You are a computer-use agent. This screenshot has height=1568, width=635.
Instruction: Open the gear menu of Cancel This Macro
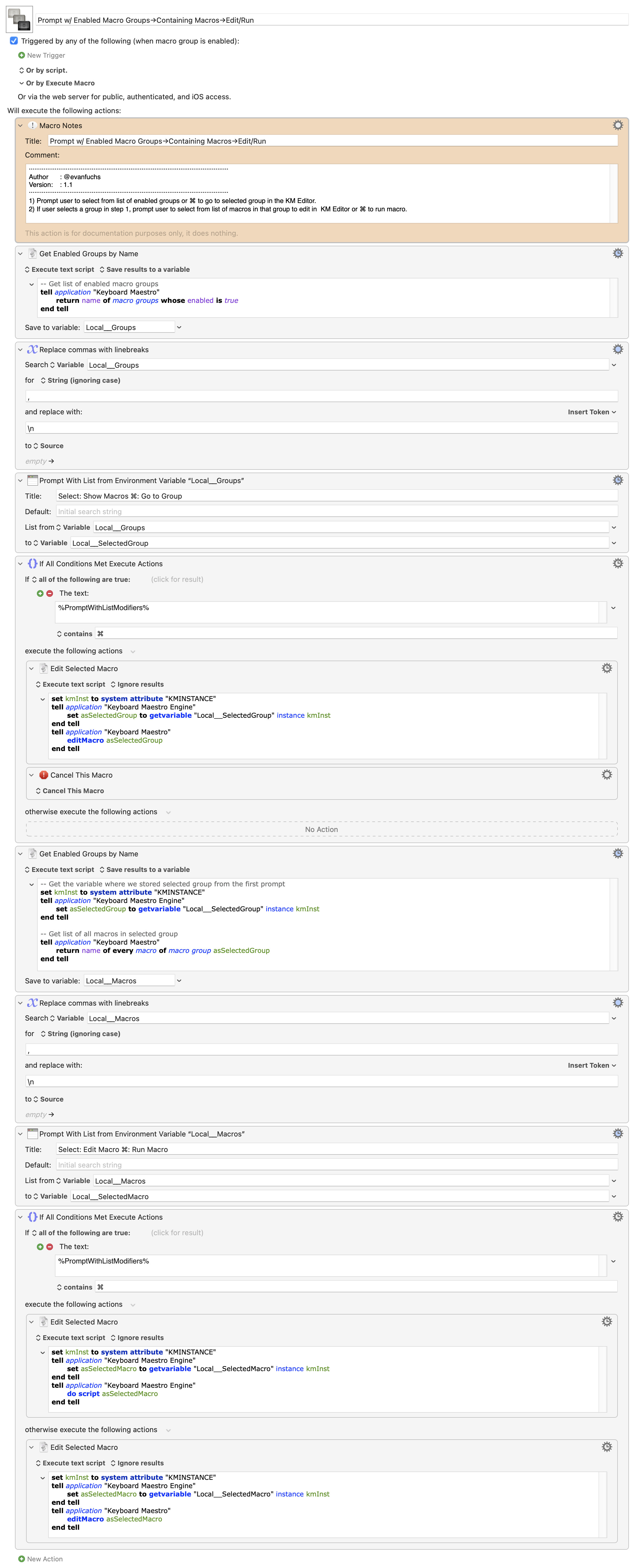pos(606,775)
